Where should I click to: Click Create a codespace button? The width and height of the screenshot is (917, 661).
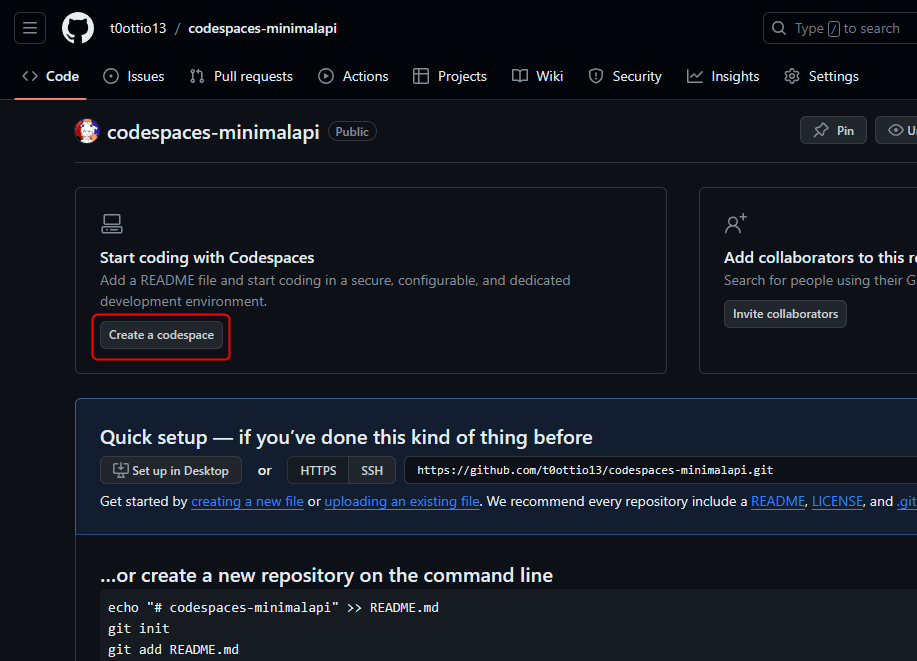point(161,335)
